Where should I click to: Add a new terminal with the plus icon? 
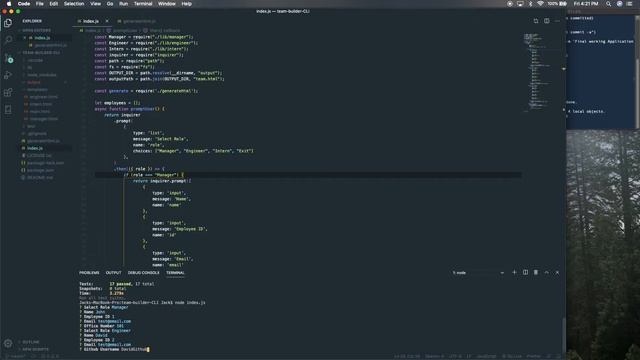(514, 272)
